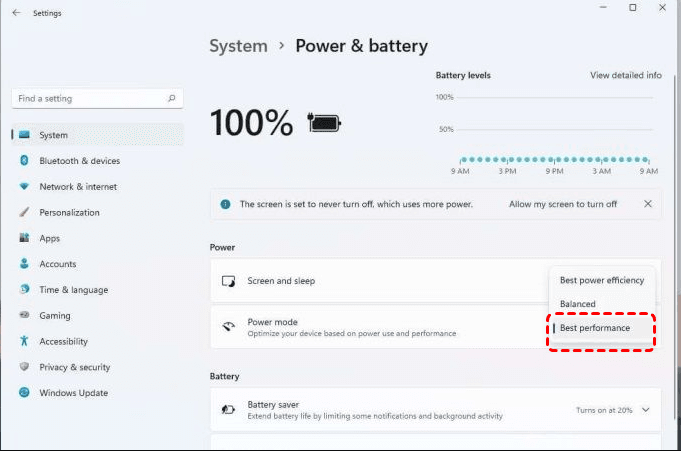
Task: Open View detailed info link
Action: (625, 75)
